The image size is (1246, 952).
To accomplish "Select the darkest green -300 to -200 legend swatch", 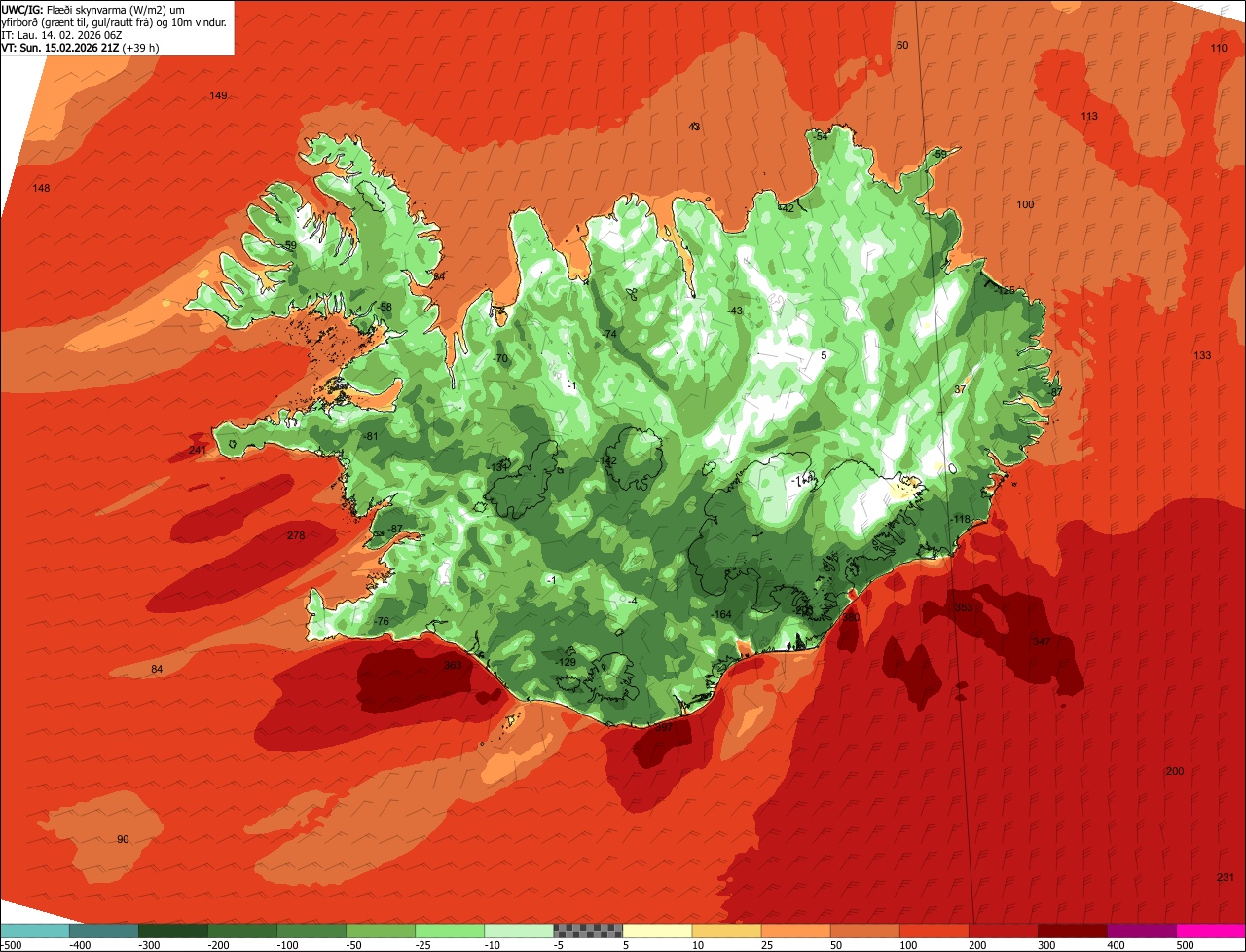I will click(173, 931).
